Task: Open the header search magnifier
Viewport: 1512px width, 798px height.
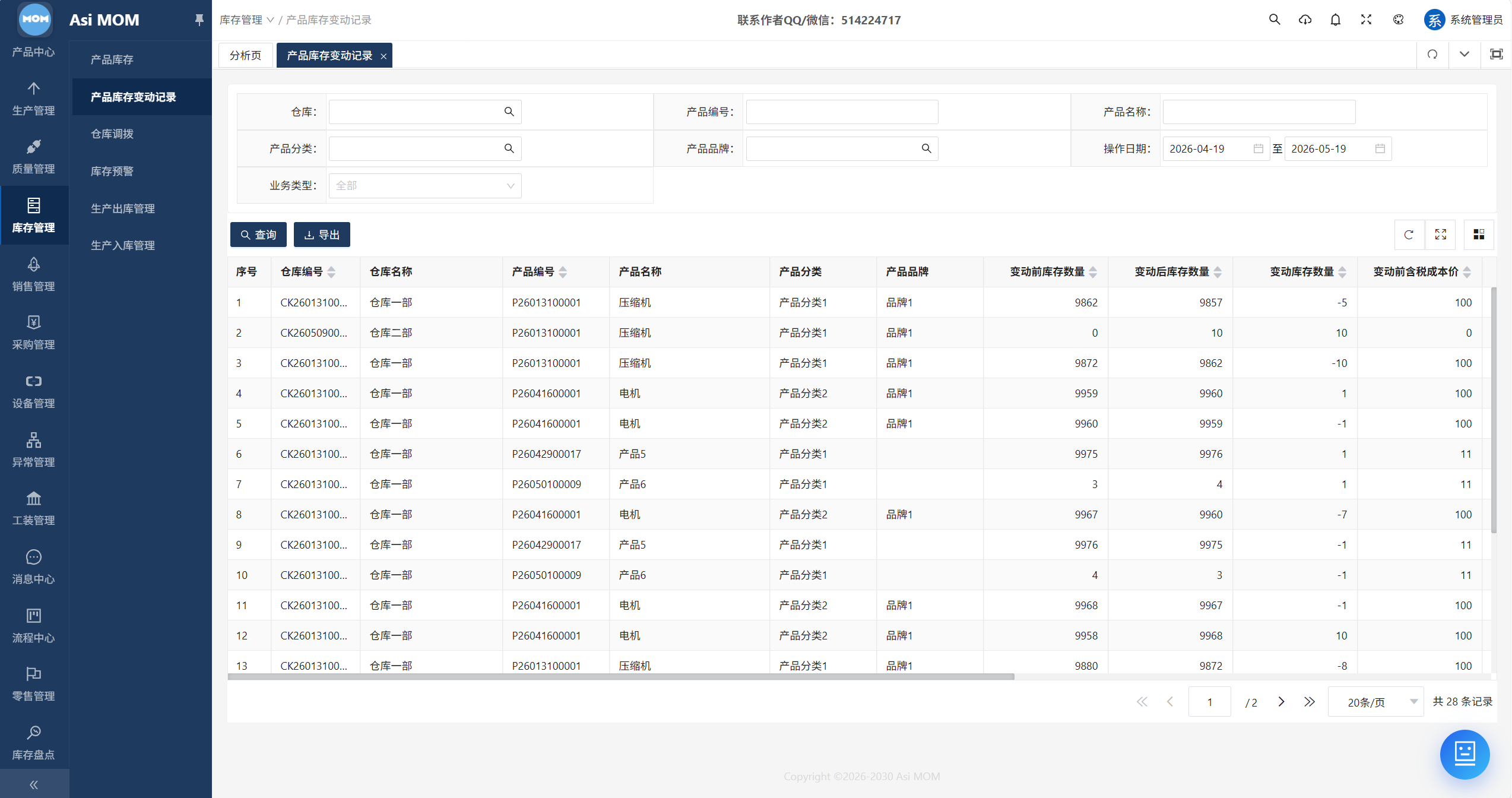Action: (x=1275, y=20)
